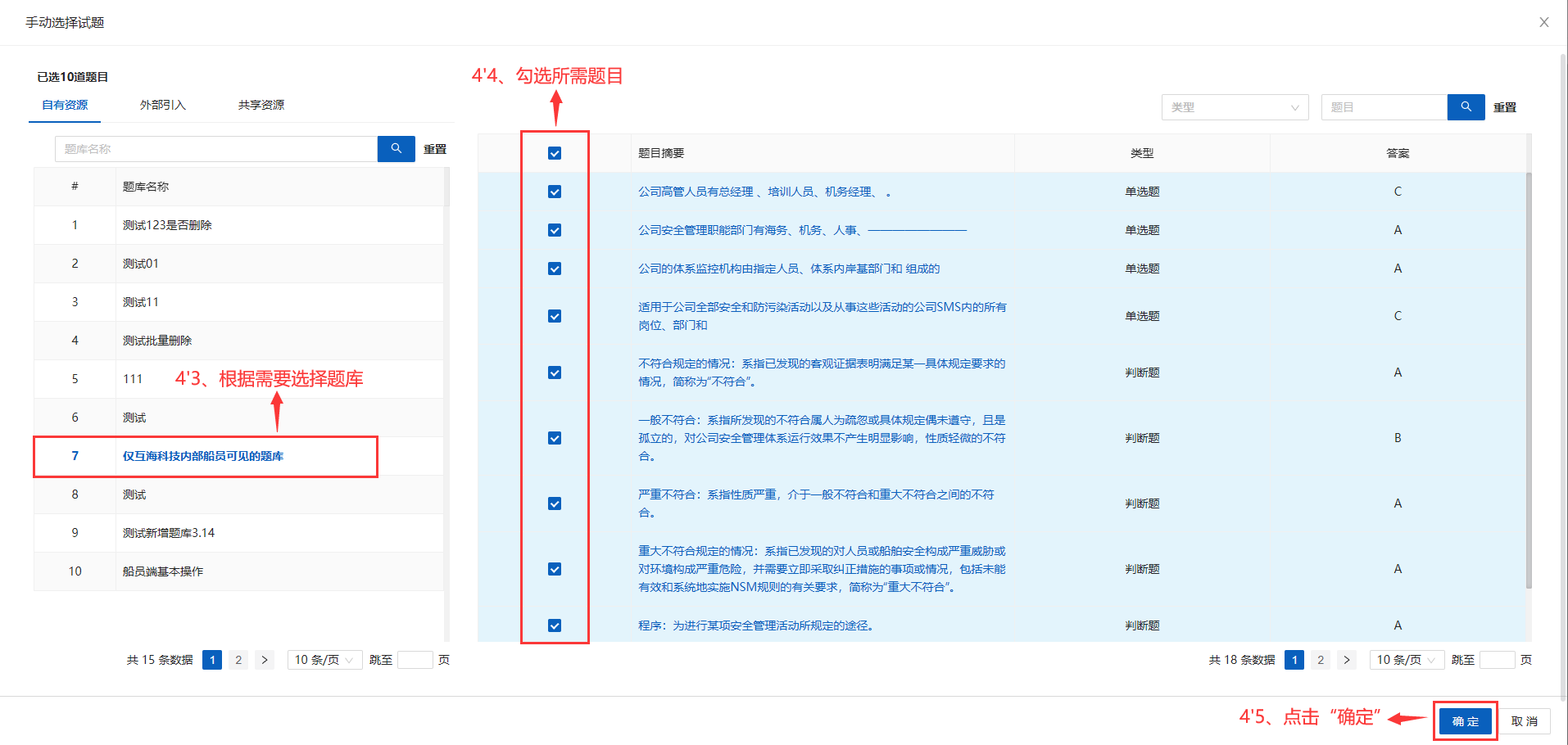Click the 类型 column header
This screenshot has height=745, width=1568.
tap(1142, 153)
